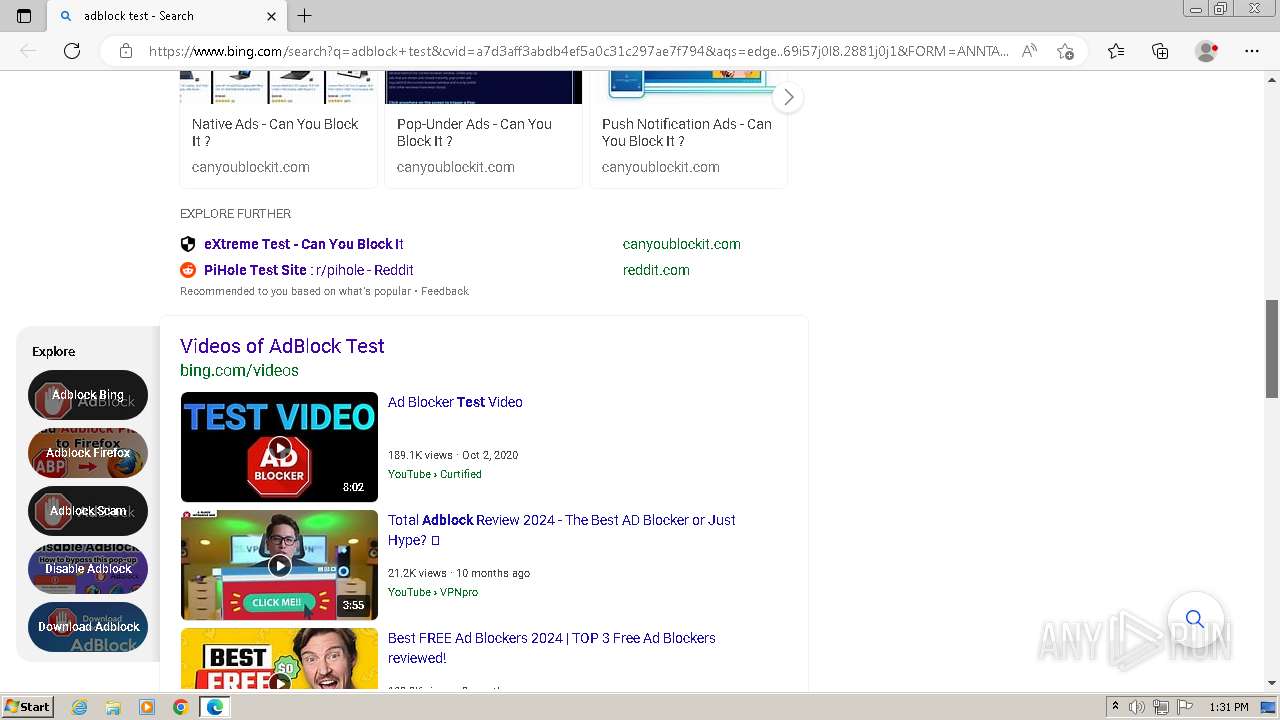This screenshot has height=720, width=1280.
Task: Add this page to favorites star
Action: coord(1065,51)
